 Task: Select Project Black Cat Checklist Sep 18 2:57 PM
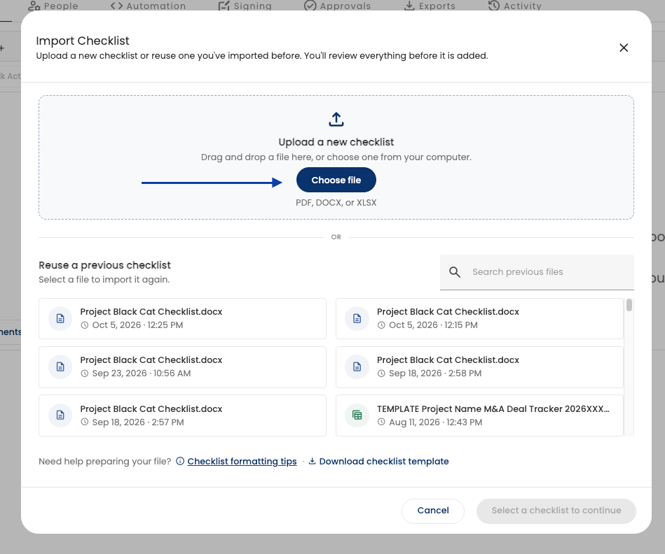click(182, 415)
